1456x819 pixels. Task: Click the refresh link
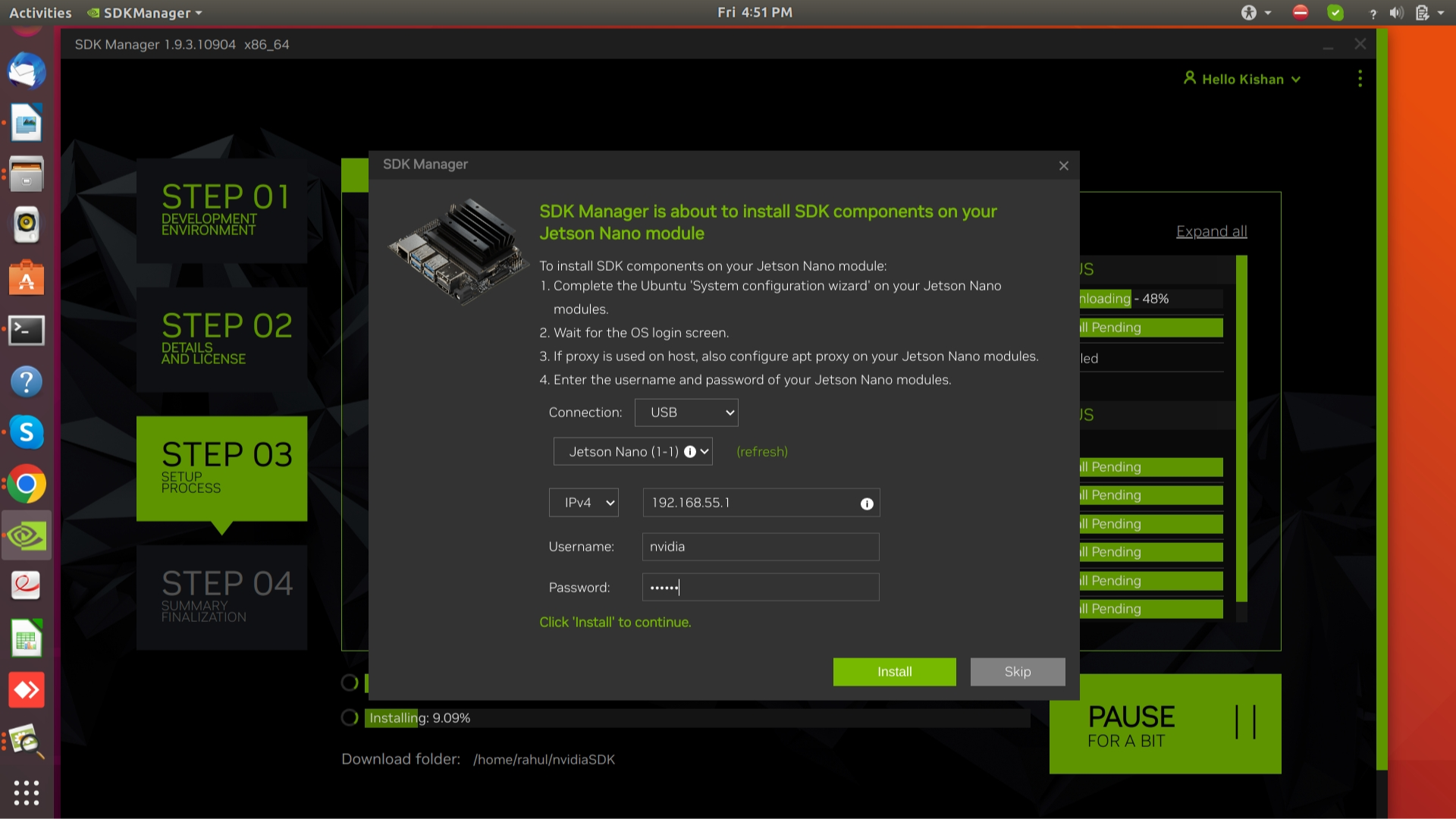coord(761,452)
